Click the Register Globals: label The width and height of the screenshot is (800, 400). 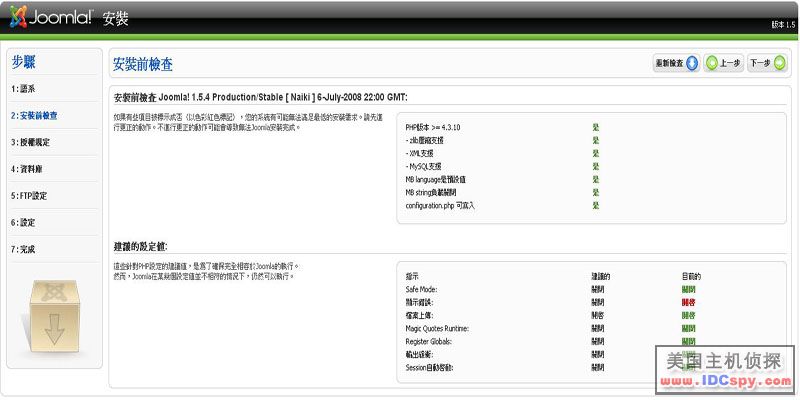pyautogui.click(x=429, y=341)
